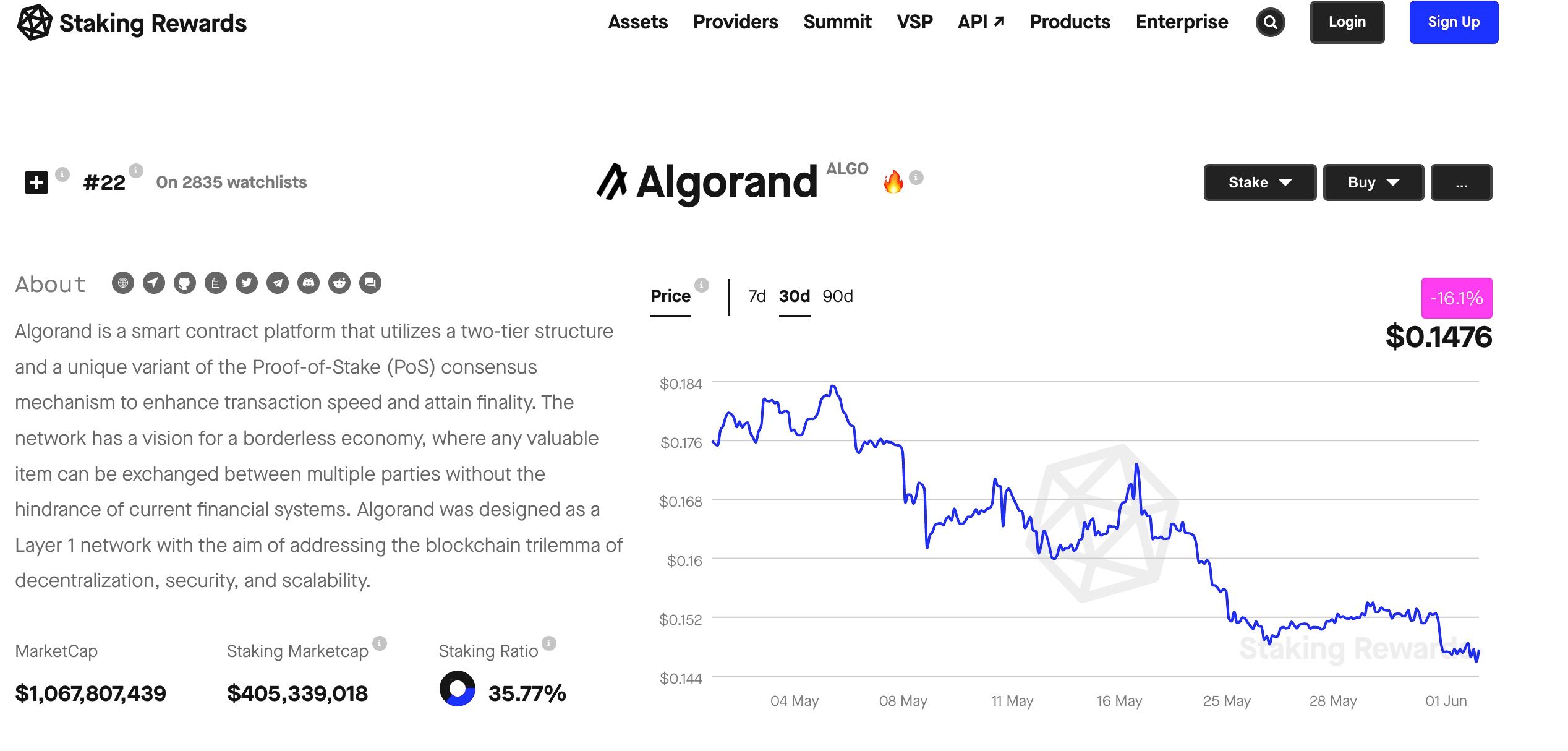The width and height of the screenshot is (1568, 751).
Task: Expand the Buy dropdown
Action: (x=1373, y=182)
